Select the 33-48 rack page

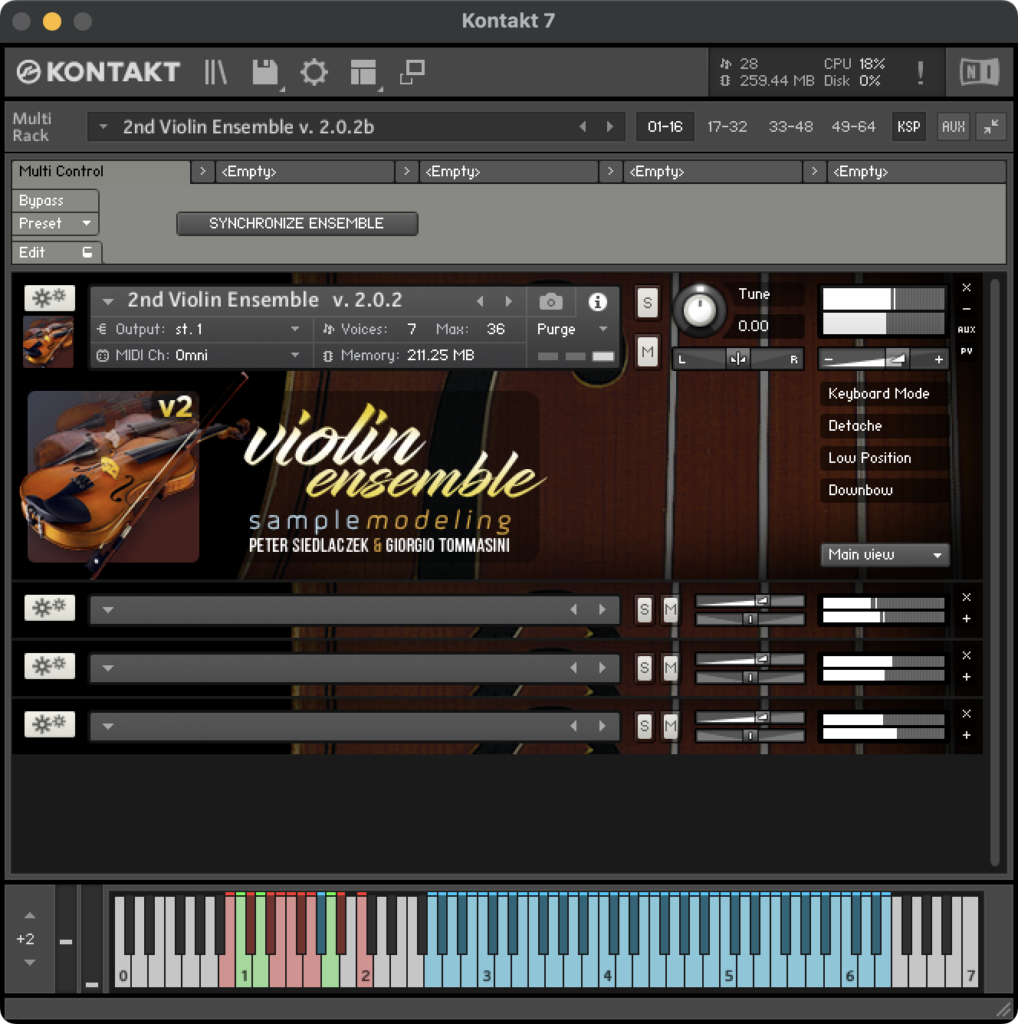790,126
